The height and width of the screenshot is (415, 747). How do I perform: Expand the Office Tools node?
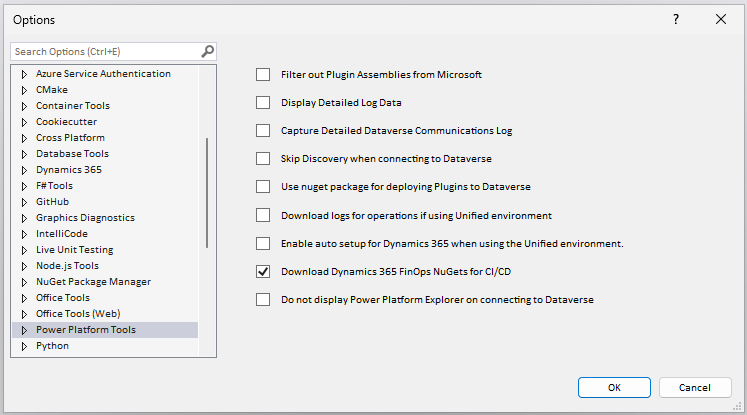click(x=24, y=298)
